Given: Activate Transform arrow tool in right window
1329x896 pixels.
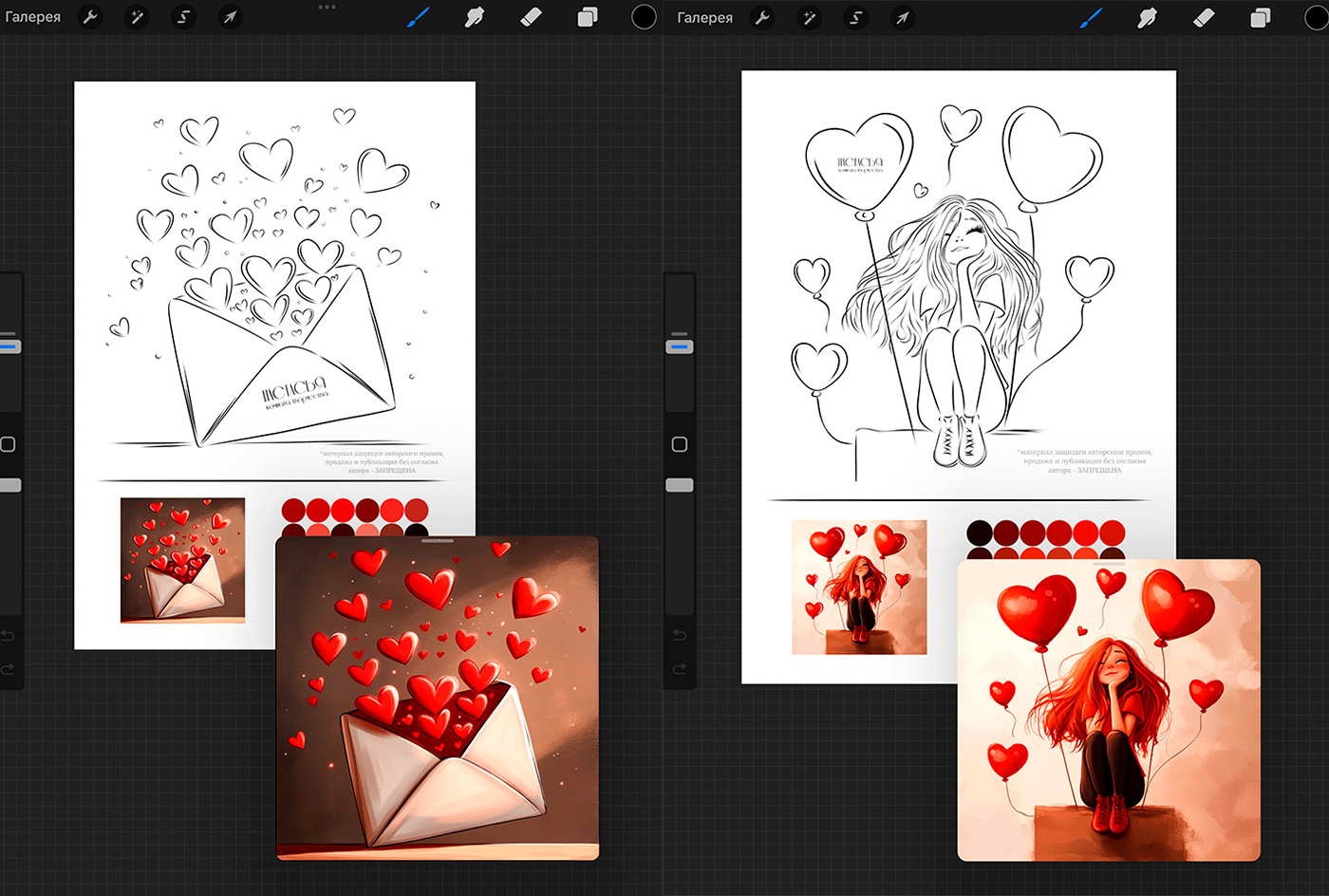Looking at the screenshot, I should (902, 17).
